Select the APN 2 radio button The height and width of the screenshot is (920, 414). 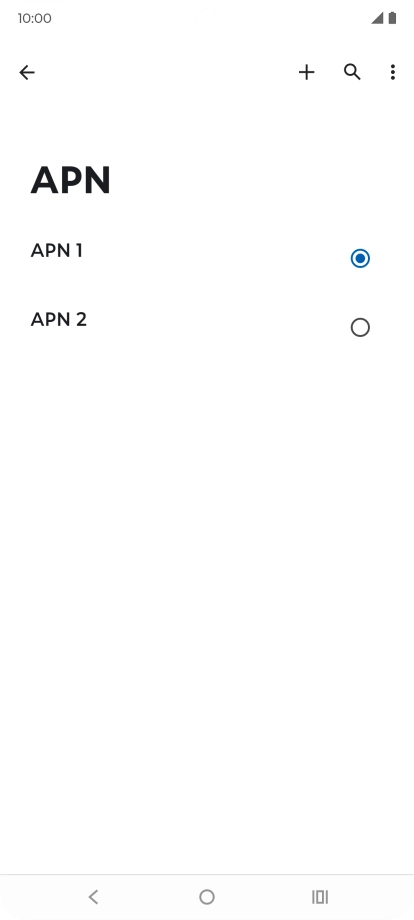360,327
